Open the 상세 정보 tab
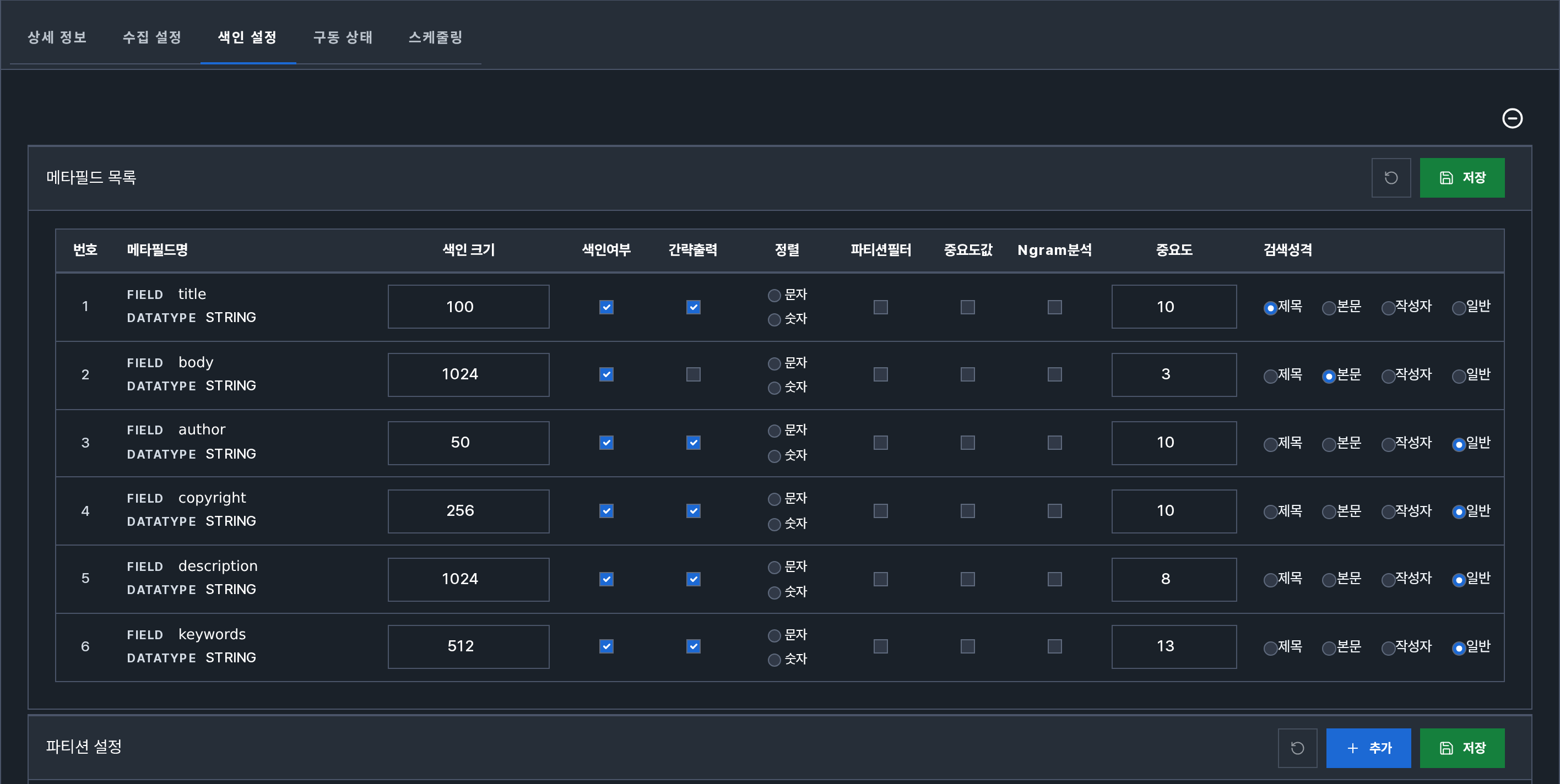 [57, 37]
